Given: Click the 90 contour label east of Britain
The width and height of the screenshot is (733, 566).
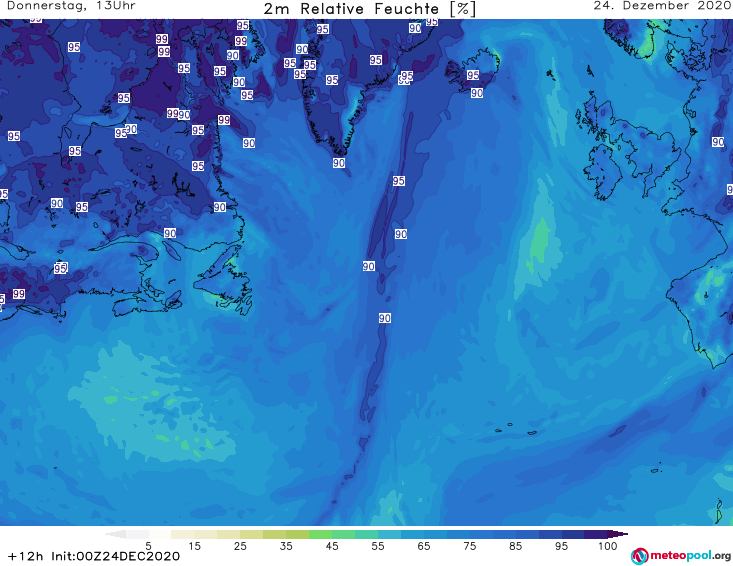Looking at the screenshot, I should [x=718, y=142].
